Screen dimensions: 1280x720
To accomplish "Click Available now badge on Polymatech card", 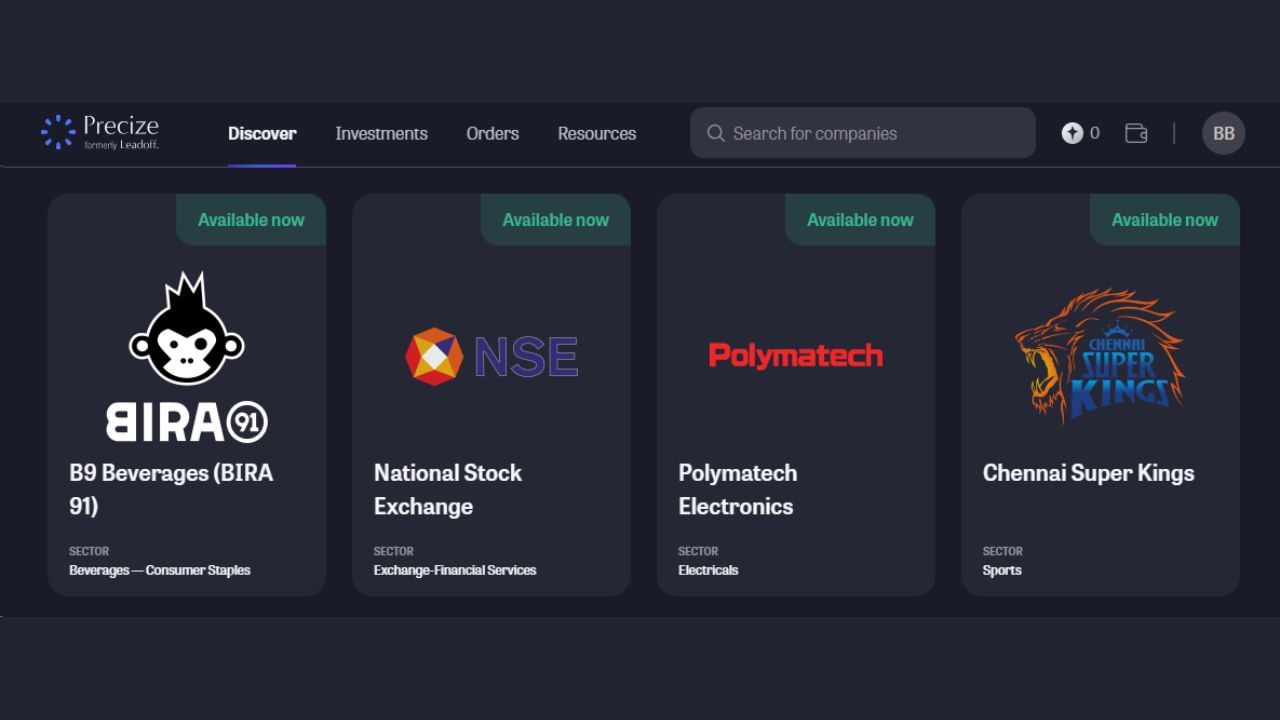I will 860,220.
